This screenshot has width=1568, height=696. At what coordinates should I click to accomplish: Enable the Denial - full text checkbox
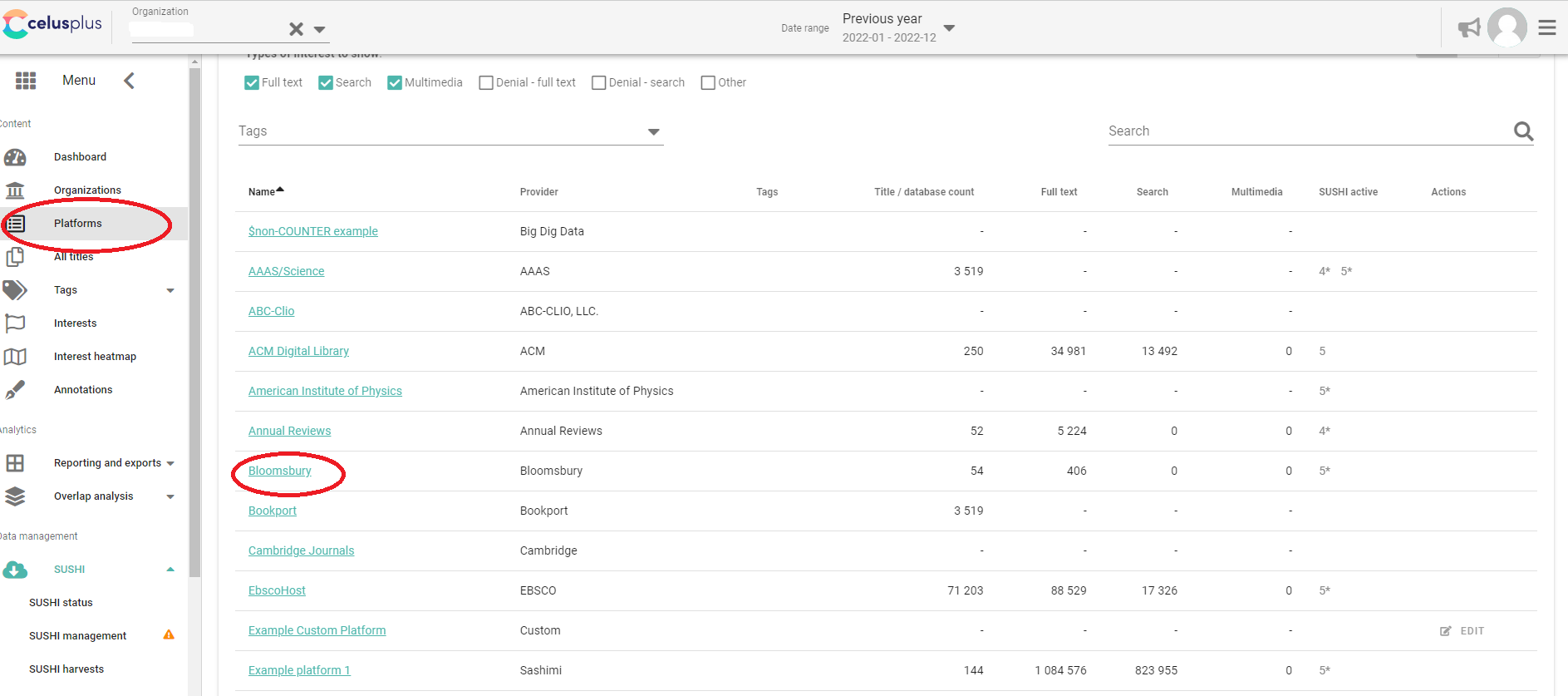(x=486, y=82)
